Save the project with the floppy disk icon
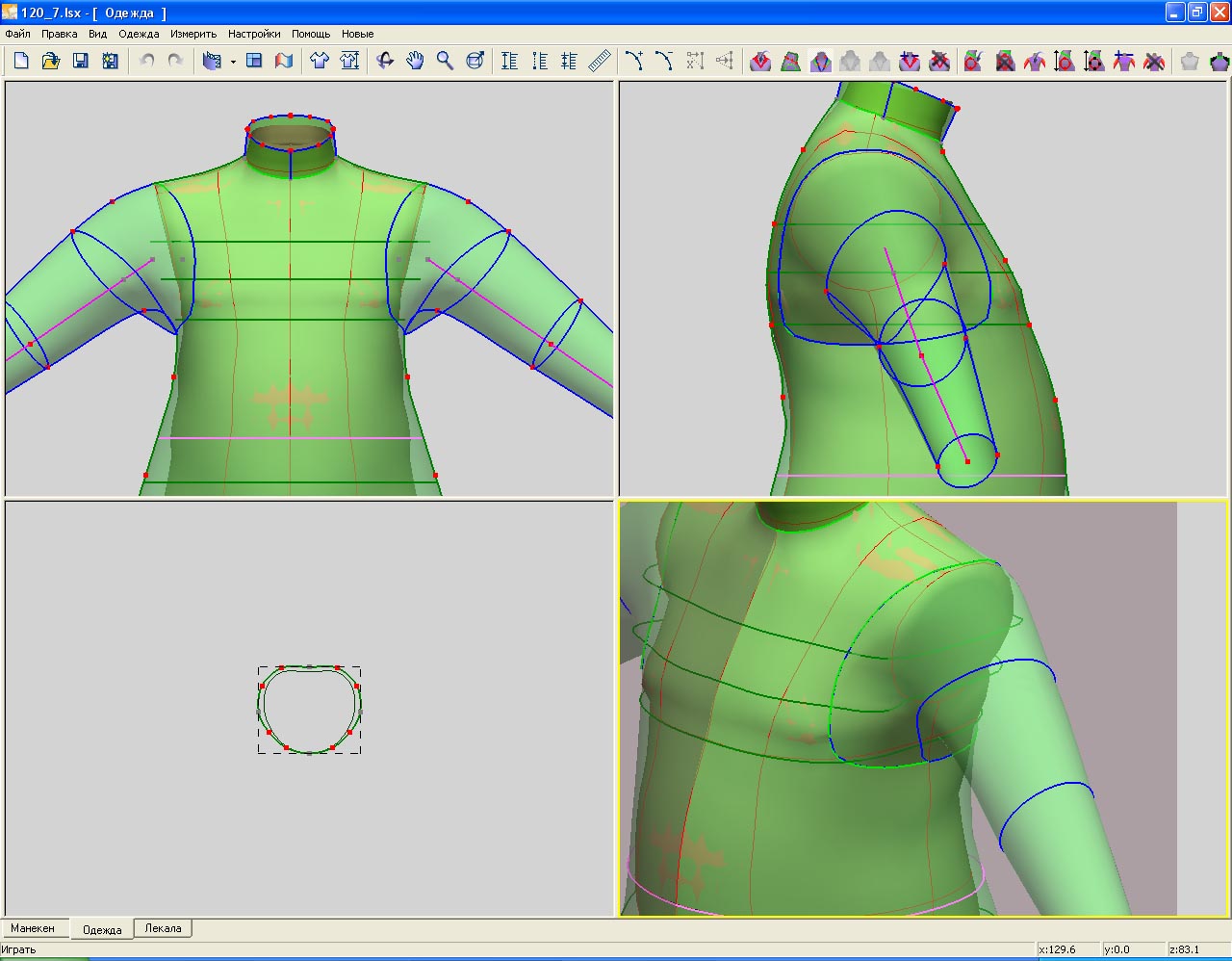Viewport: 1232px width, 961px height. coord(81,61)
